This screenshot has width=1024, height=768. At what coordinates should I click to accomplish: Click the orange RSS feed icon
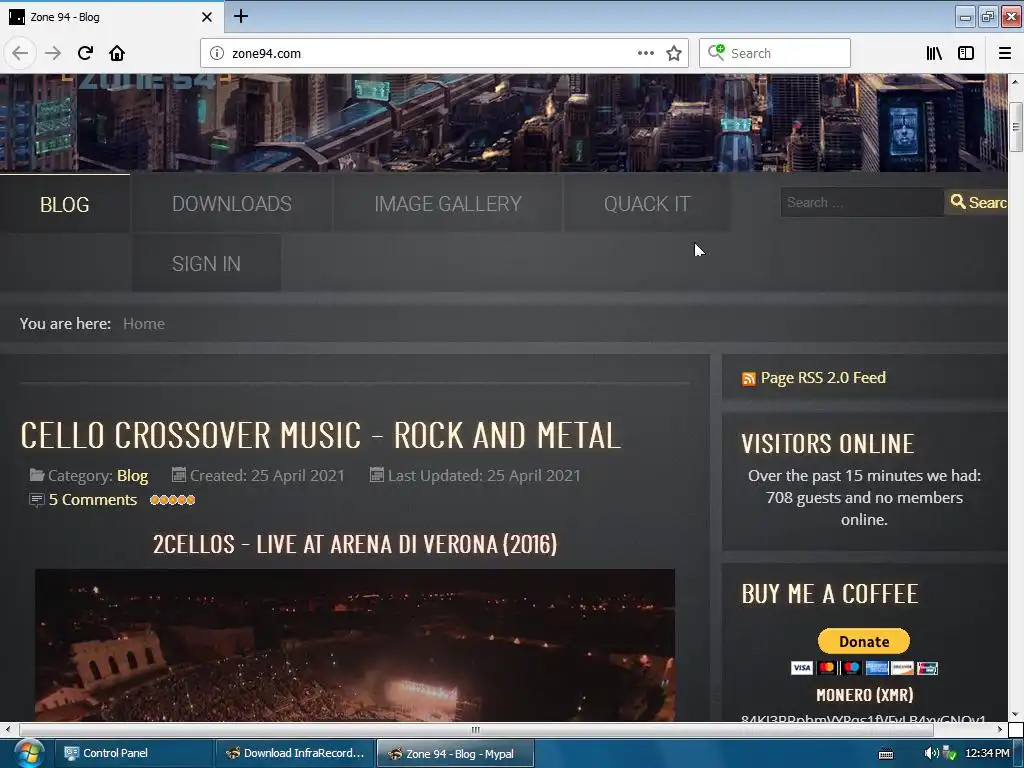click(748, 379)
